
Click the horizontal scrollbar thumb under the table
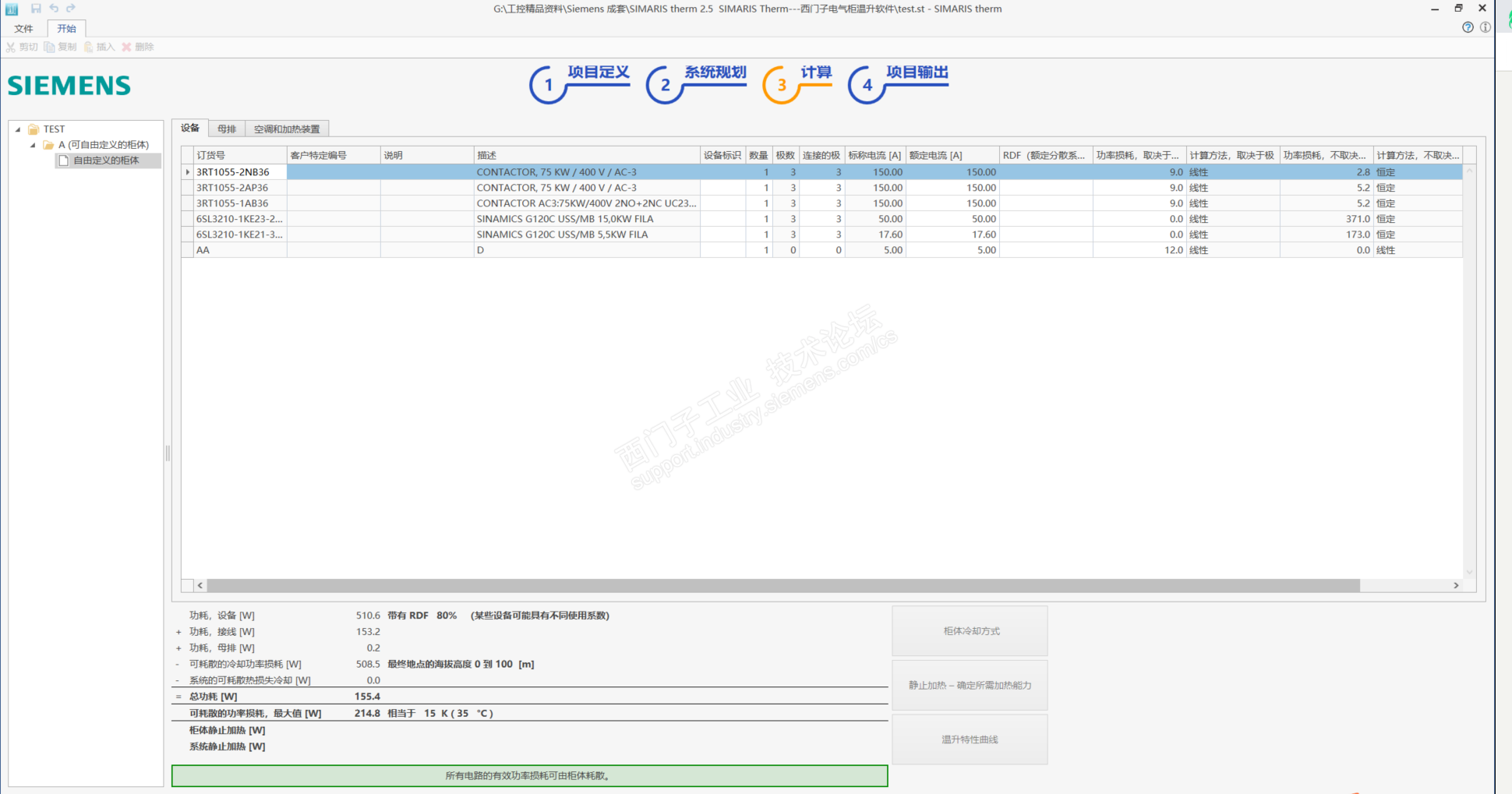click(783, 585)
